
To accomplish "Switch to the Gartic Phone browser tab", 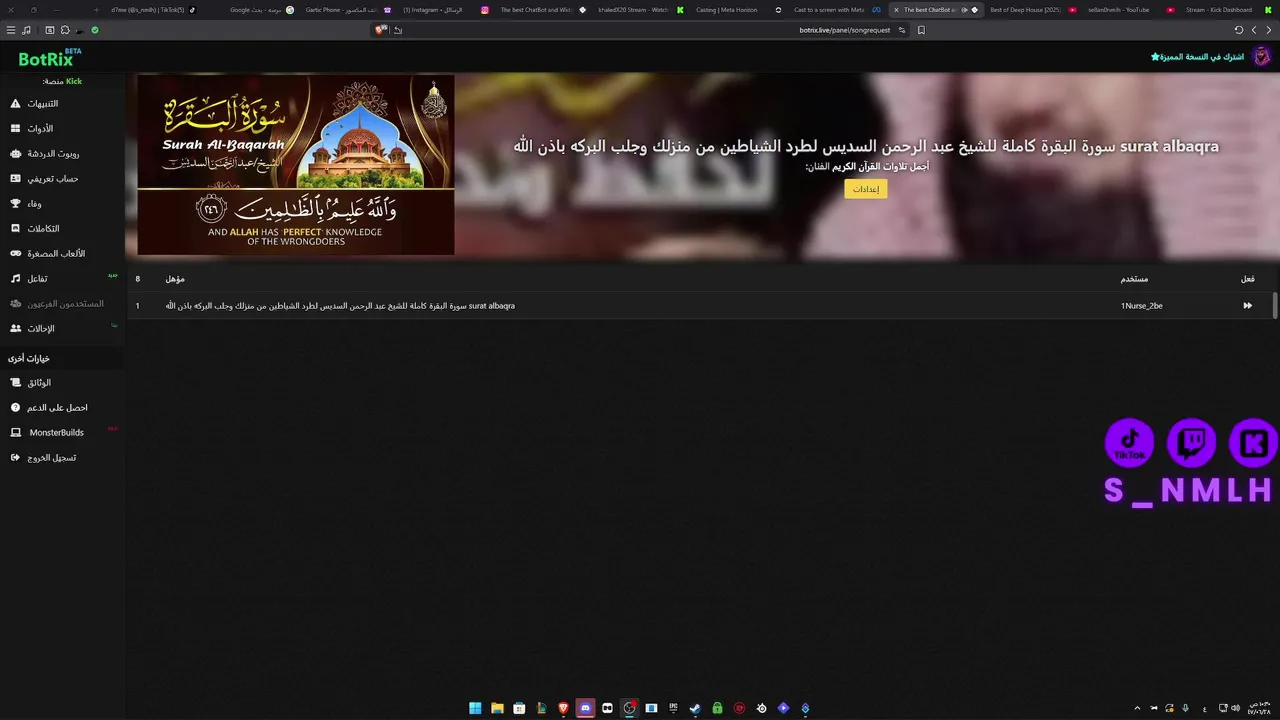I will pyautogui.click(x=348, y=10).
